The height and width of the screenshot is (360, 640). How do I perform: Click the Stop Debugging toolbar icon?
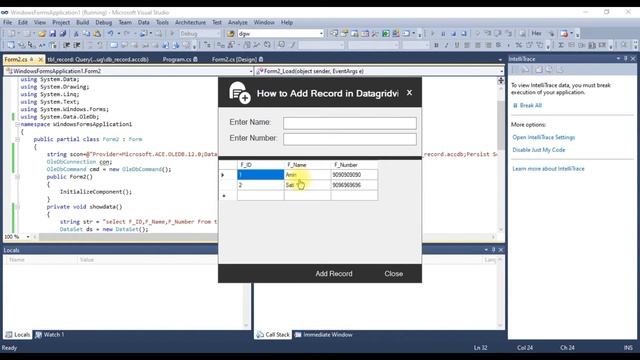click(453, 33)
